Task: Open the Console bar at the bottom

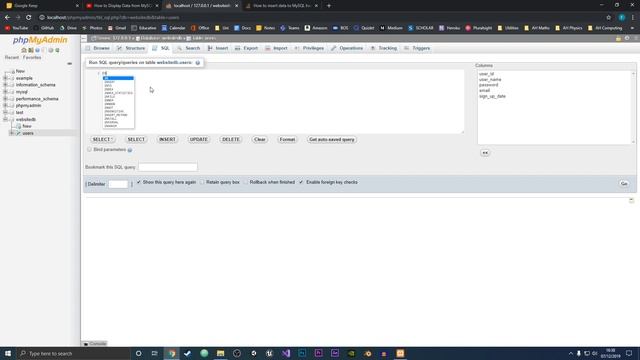Action: (x=95, y=344)
